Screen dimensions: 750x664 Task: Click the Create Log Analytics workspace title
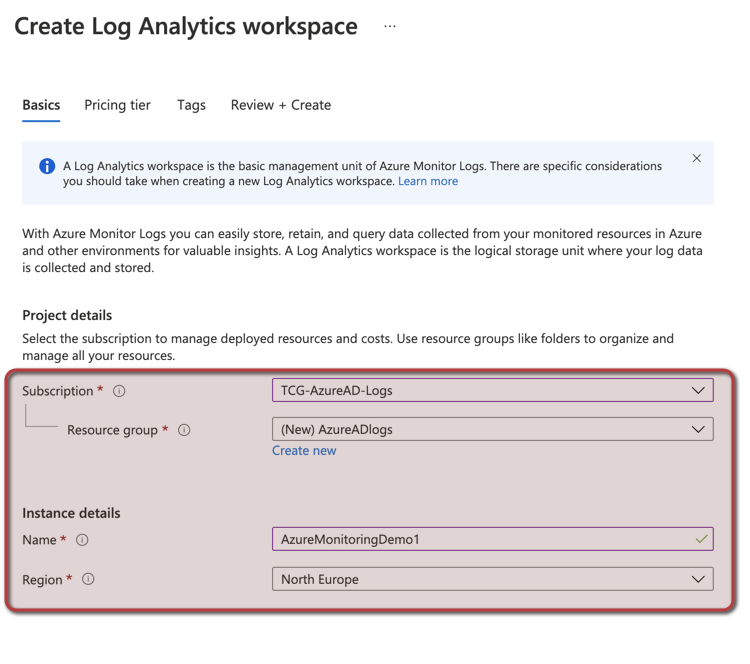pyautogui.click(x=186, y=26)
